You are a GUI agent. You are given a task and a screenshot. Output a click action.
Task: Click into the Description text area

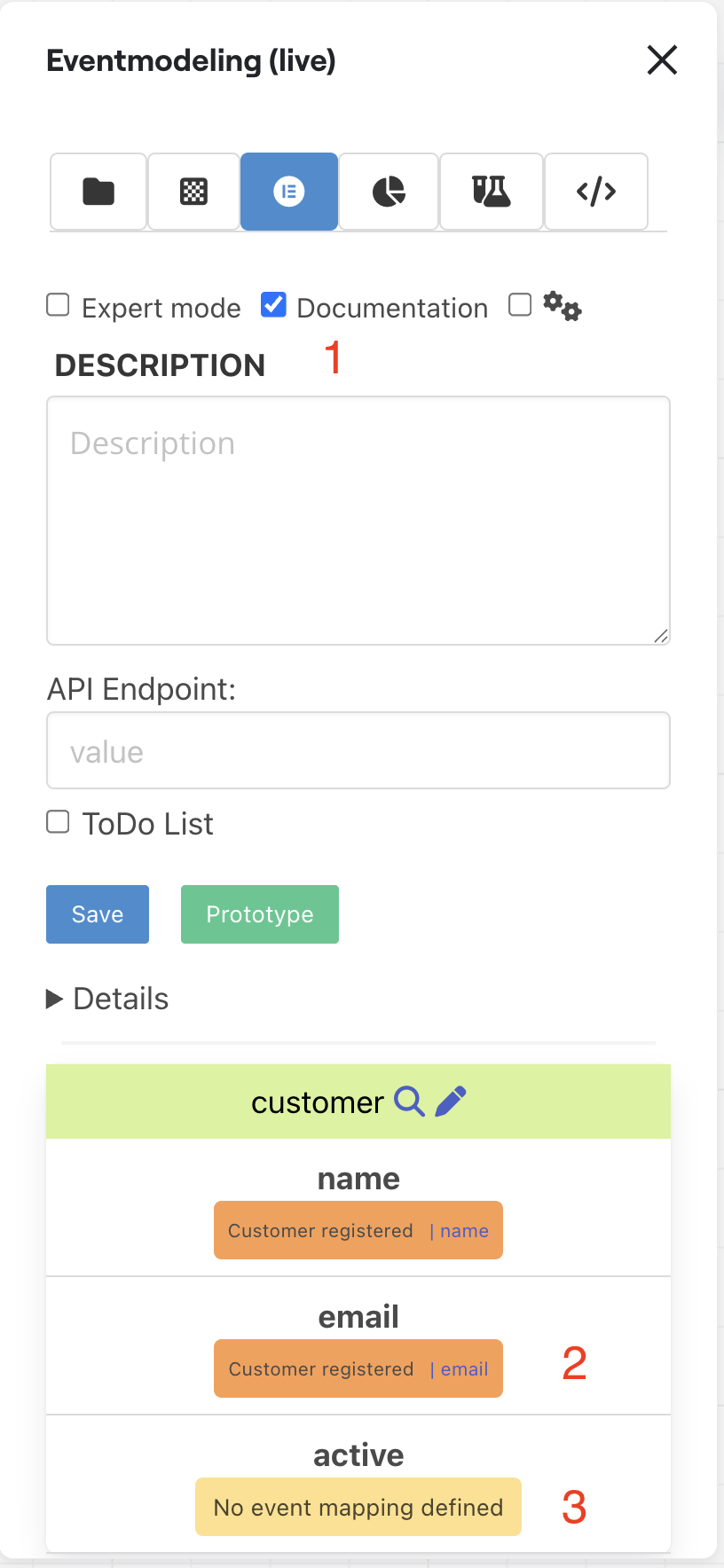click(358, 521)
